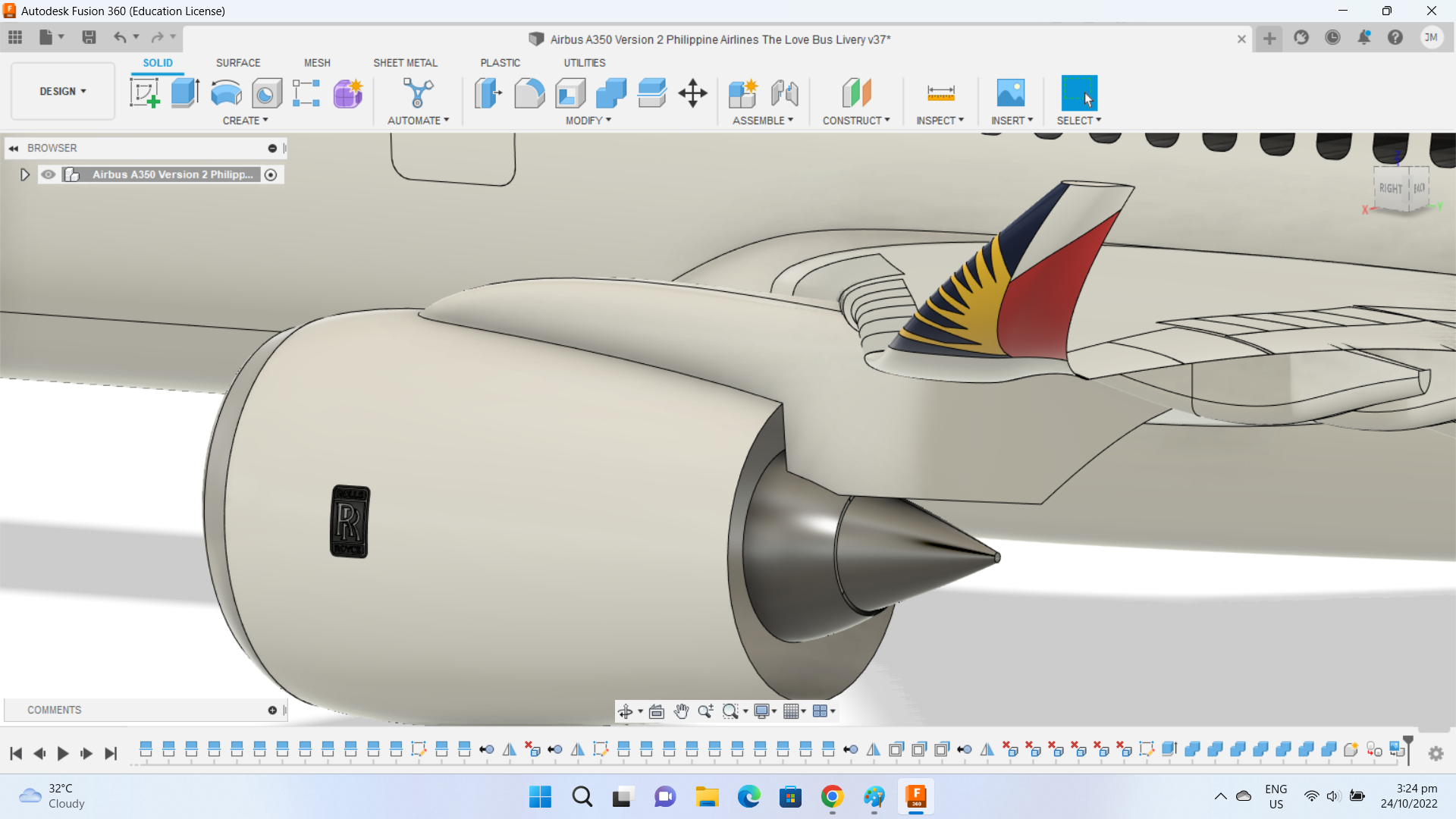Click the Offset Face tool icon

(x=652, y=93)
